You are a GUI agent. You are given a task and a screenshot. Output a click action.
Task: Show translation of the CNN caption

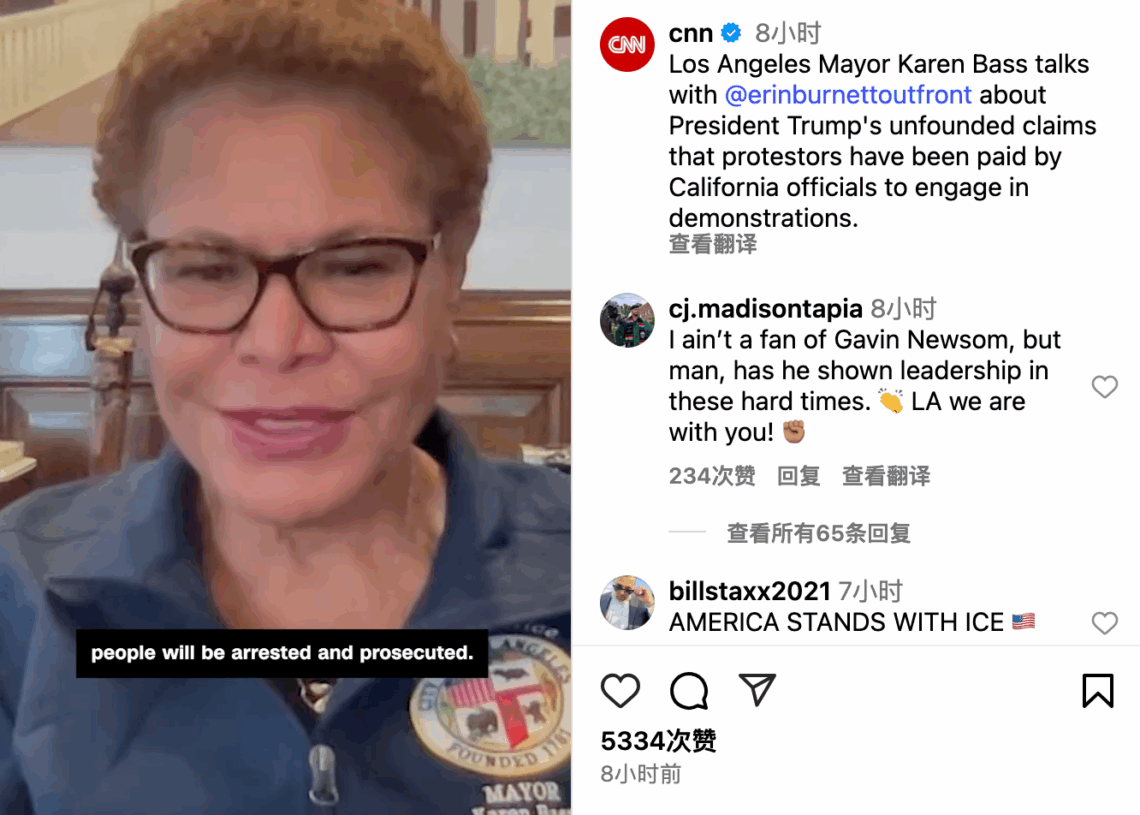712,244
